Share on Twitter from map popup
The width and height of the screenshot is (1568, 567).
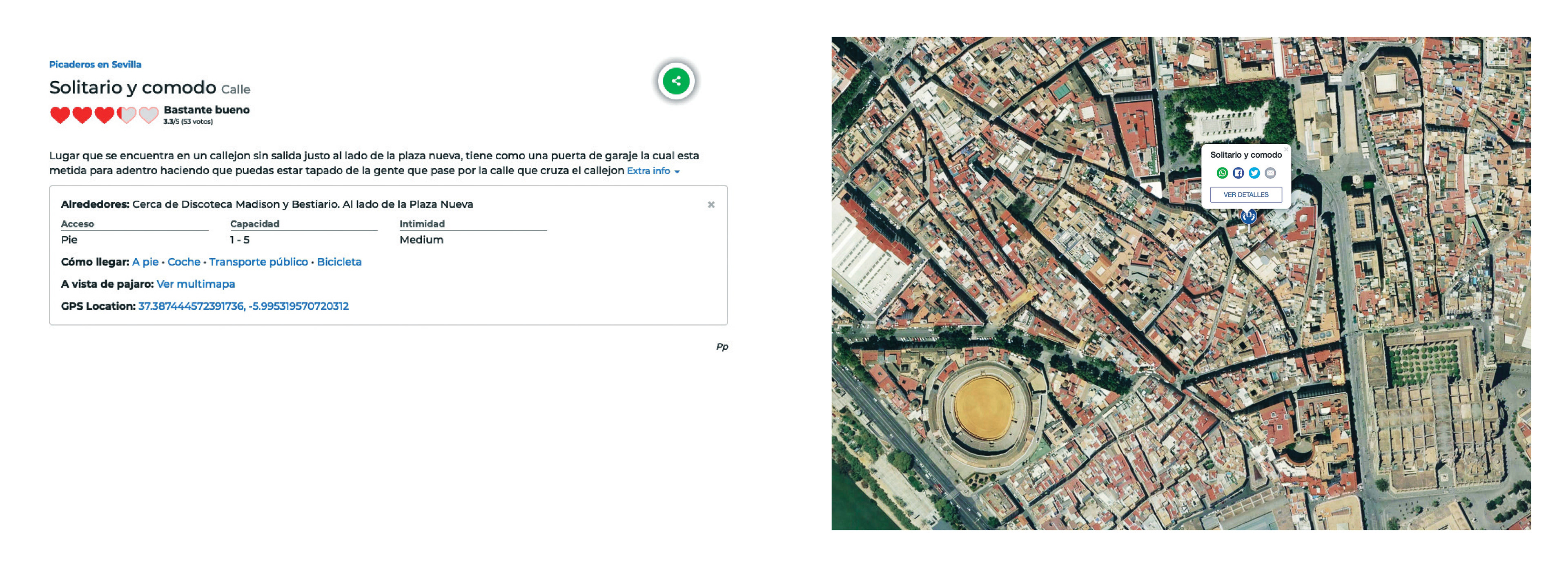[x=1254, y=173]
